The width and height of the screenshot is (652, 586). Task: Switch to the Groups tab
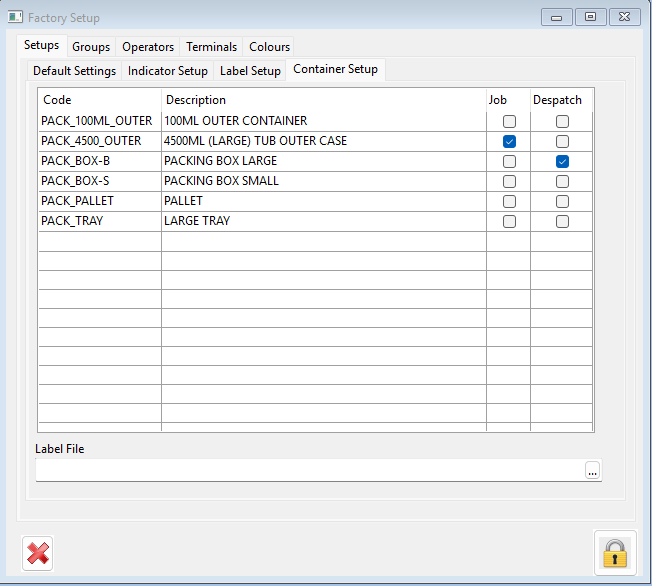pyautogui.click(x=91, y=47)
